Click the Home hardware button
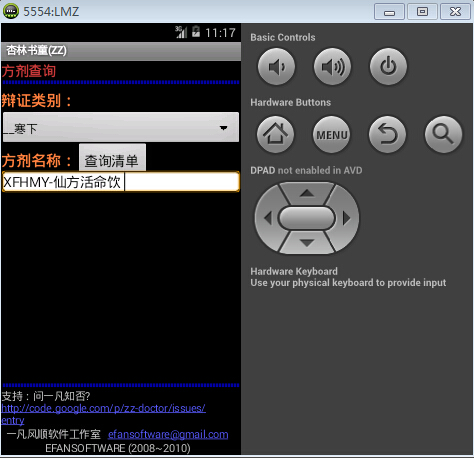Viewport: 474px width, 458px height. coord(275,135)
